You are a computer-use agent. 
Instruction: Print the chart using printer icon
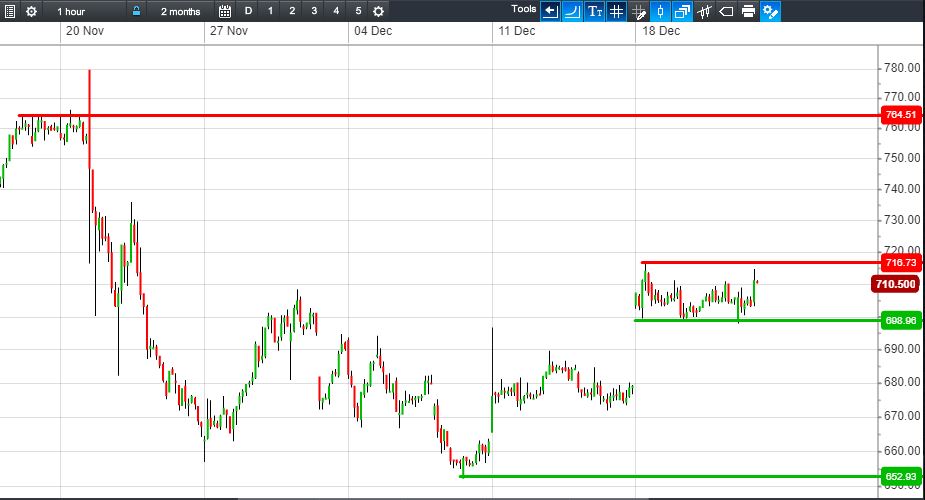click(748, 11)
